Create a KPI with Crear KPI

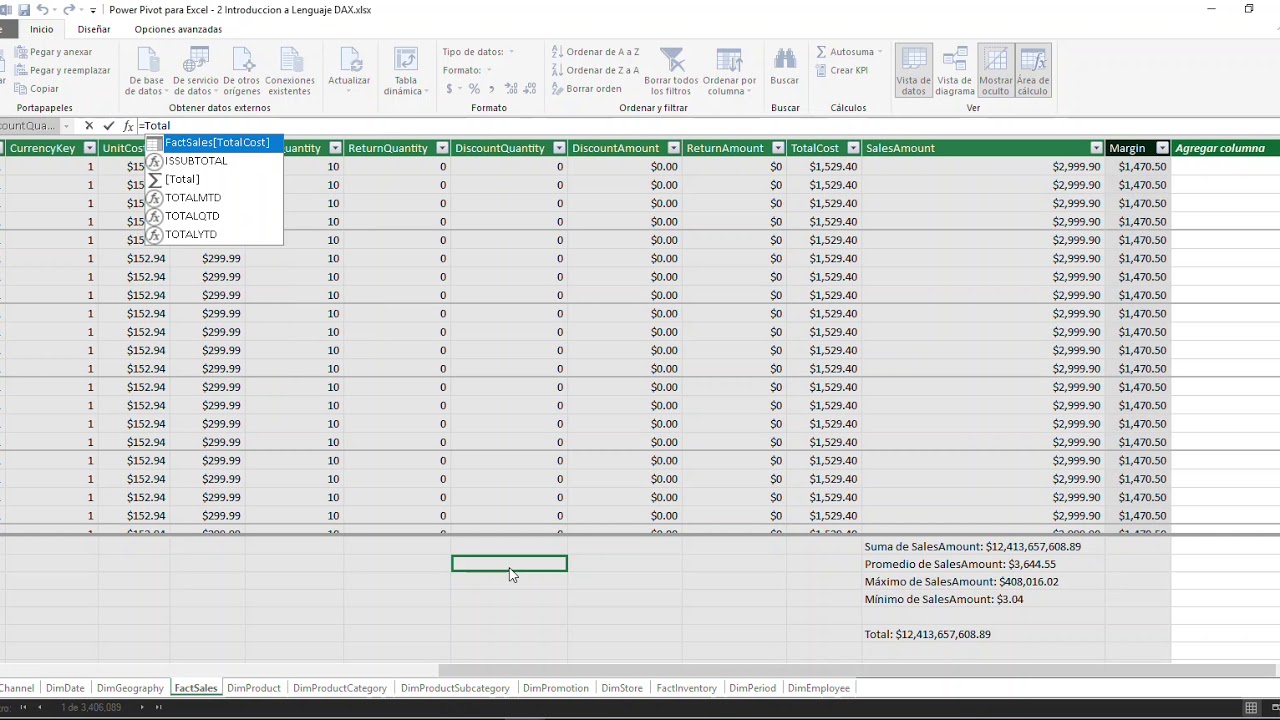(841, 70)
